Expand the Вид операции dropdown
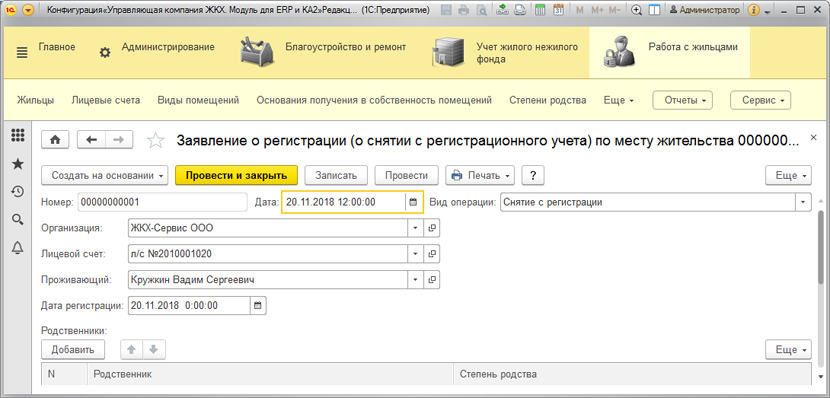The image size is (830, 398). 804,202
